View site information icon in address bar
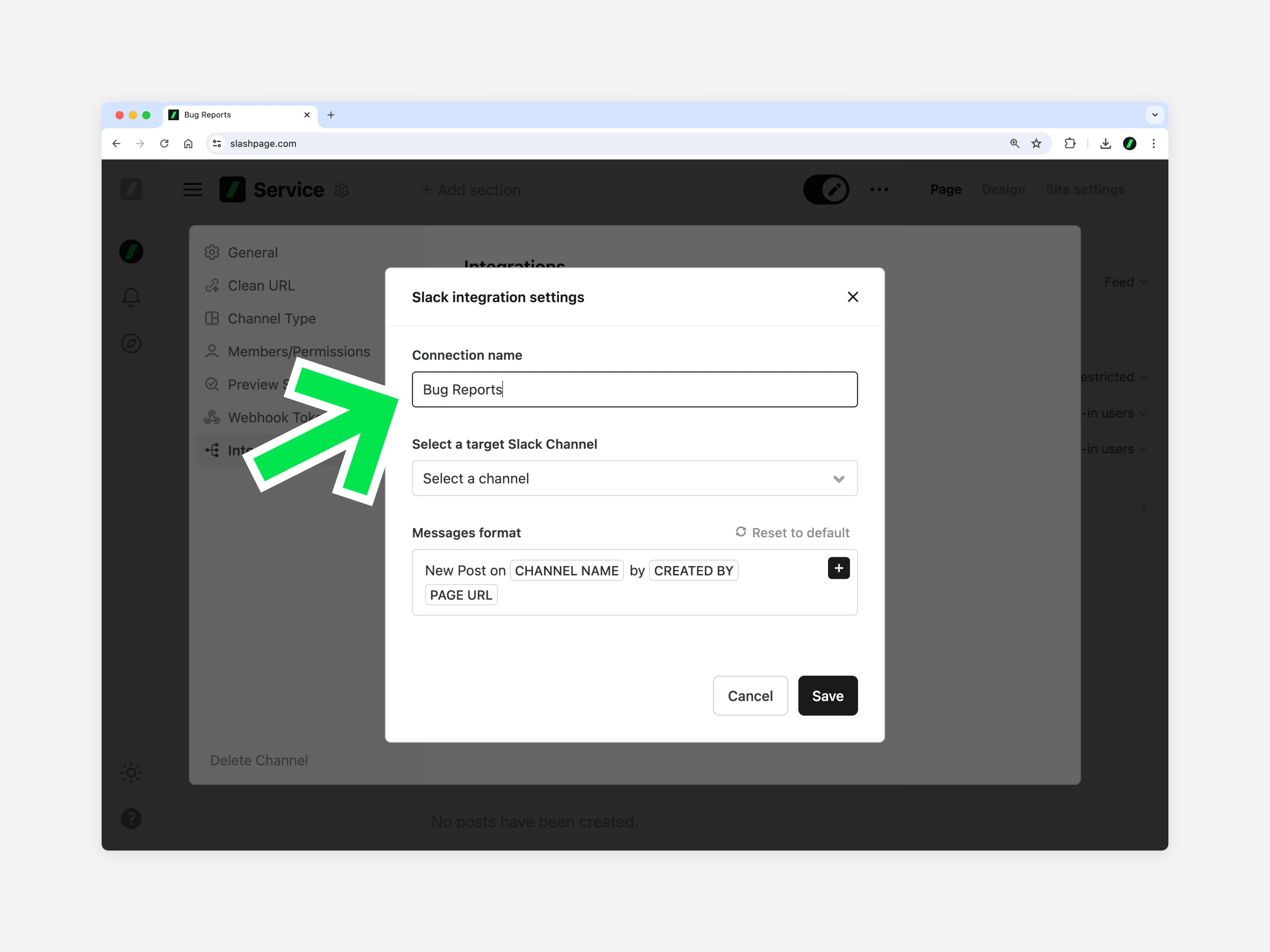Viewport: 1270px width, 952px height. click(x=217, y=143)
